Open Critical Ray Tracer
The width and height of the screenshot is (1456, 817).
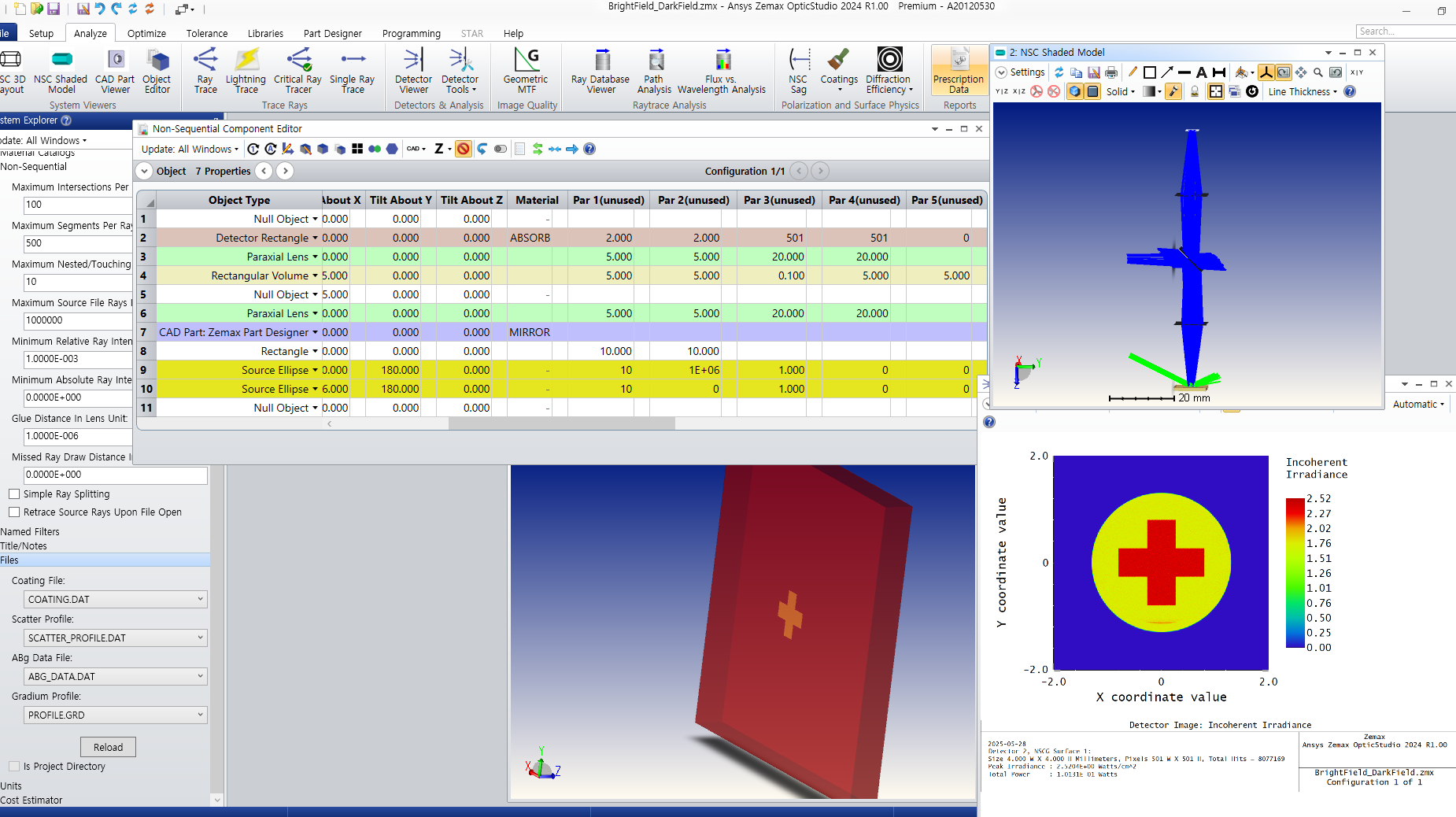tap(297, 72)
